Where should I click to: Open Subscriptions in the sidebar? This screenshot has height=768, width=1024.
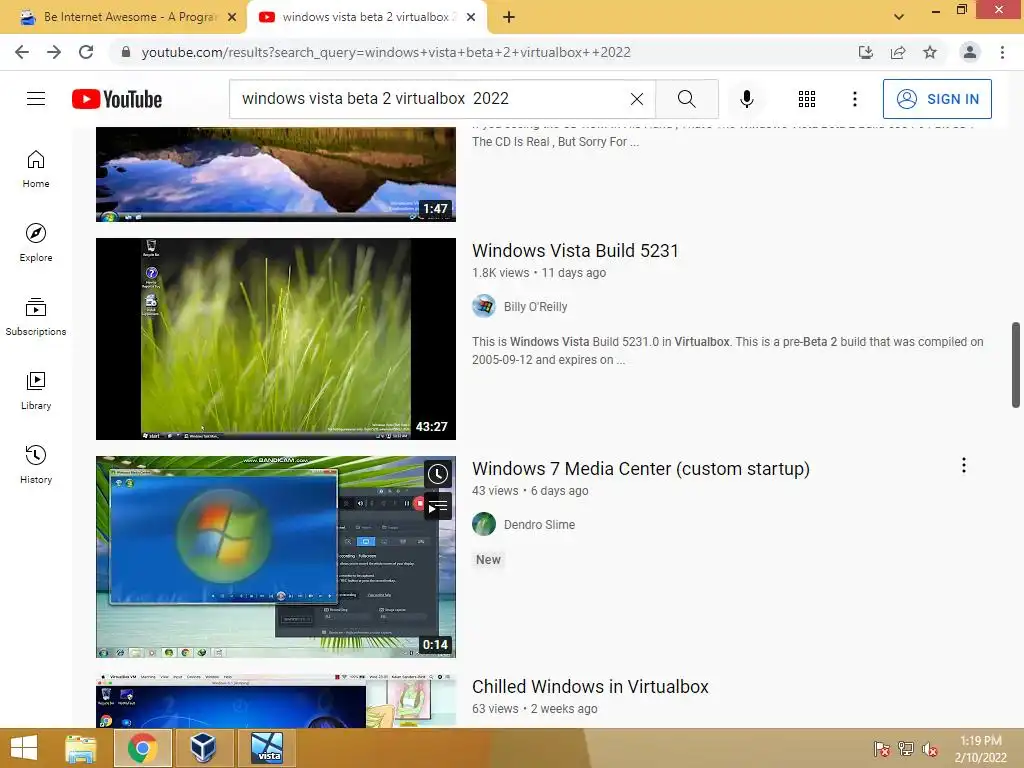(x=36, y=317)
